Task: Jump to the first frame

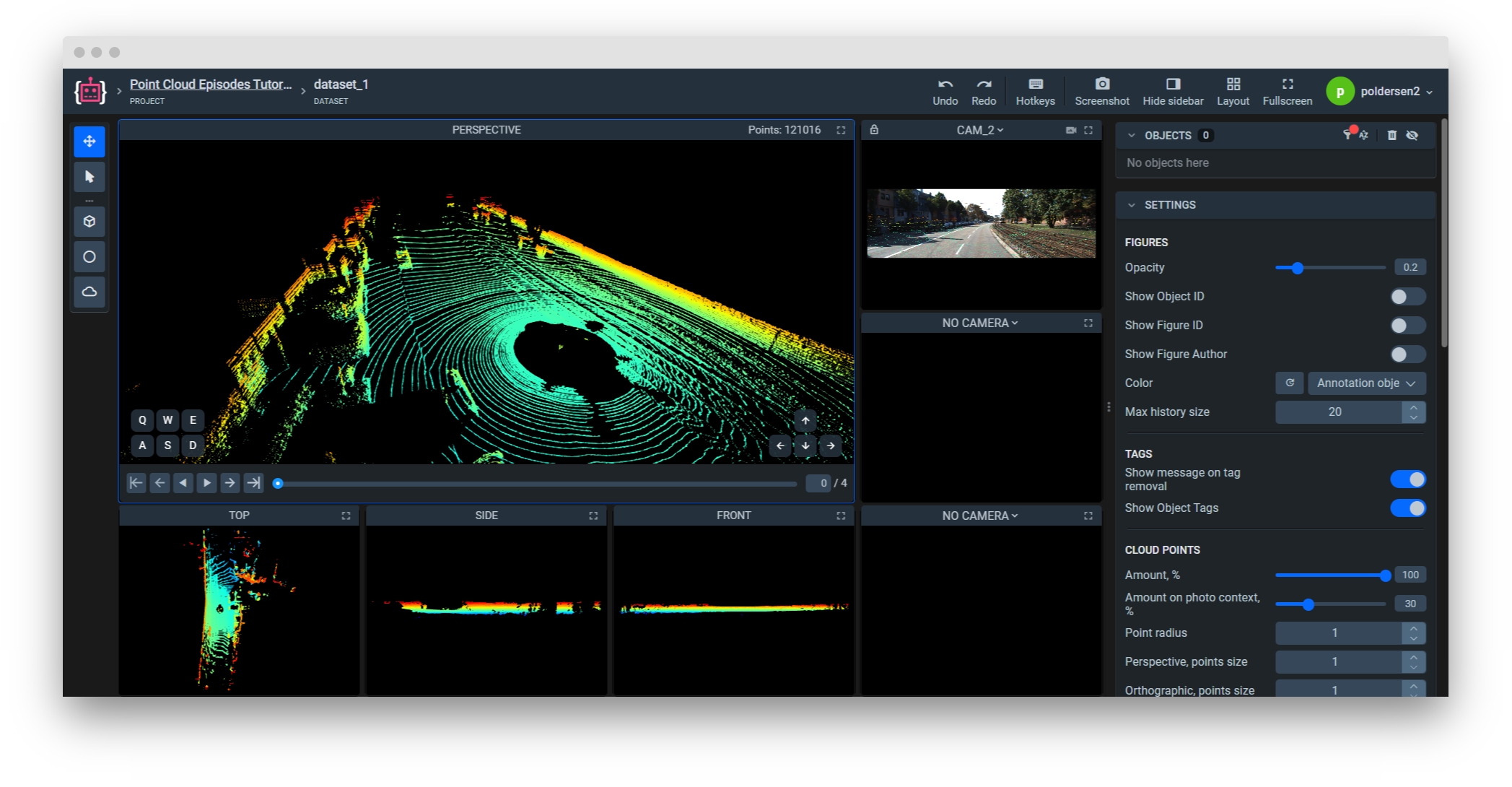Action: tap(136, 483)
